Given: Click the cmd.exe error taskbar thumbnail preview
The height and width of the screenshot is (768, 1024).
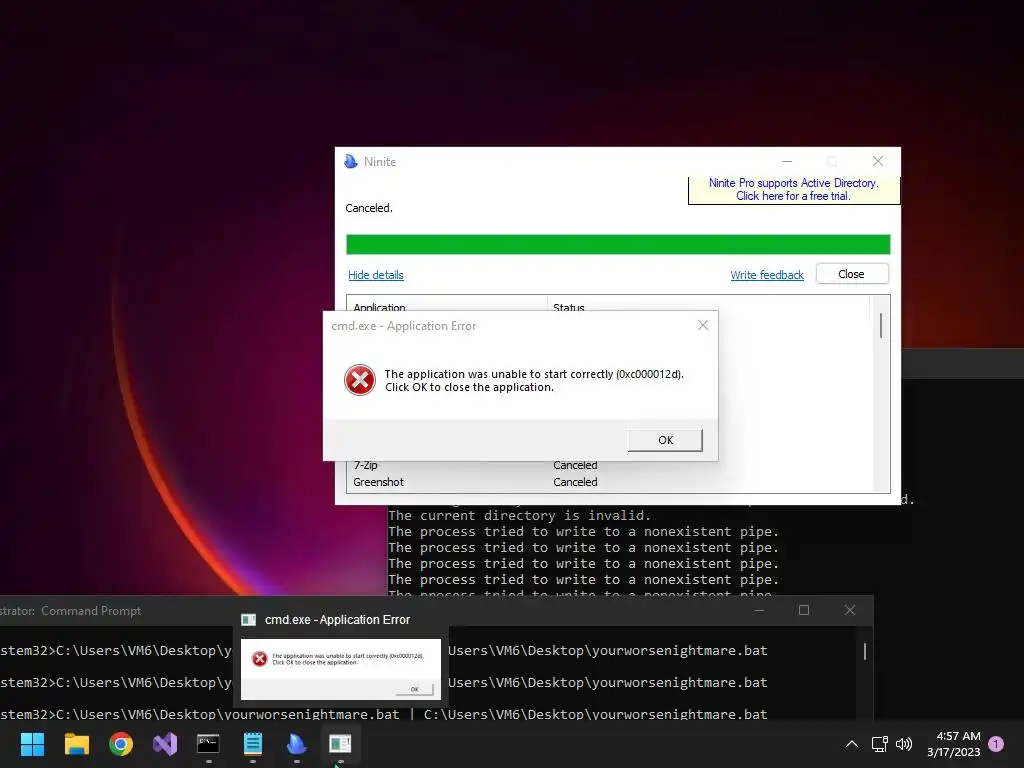Looking at the screenshot, I should pyautogui.click(x=340, y=669).
